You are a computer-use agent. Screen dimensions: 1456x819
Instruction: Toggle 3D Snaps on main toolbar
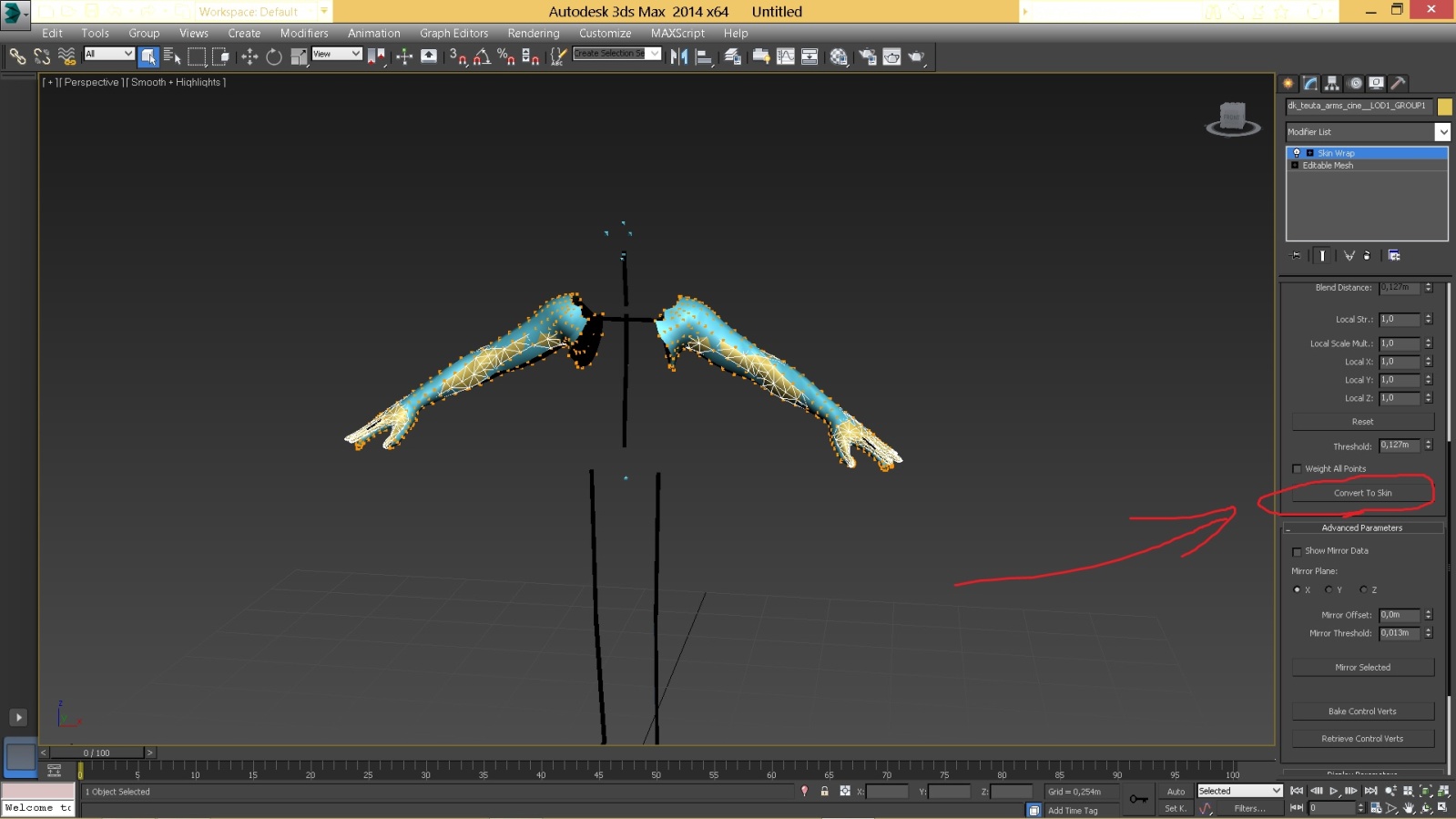click(x=458, y=56)
